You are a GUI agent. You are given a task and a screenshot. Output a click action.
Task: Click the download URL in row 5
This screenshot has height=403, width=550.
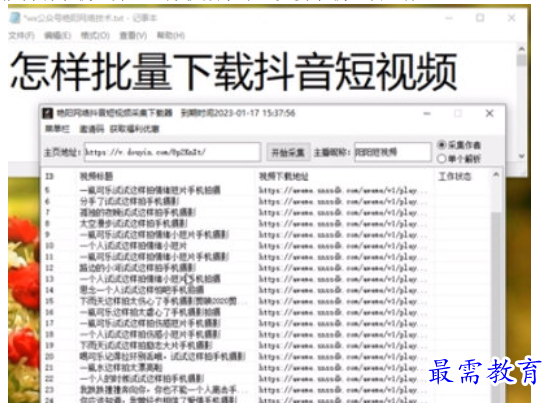pyautogui.click(x=343, y=190)
